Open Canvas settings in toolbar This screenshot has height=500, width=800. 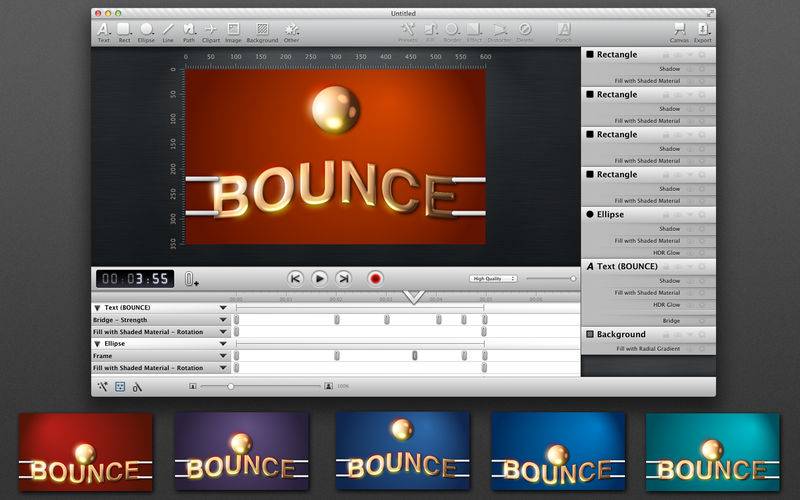[x=679, y=30]
